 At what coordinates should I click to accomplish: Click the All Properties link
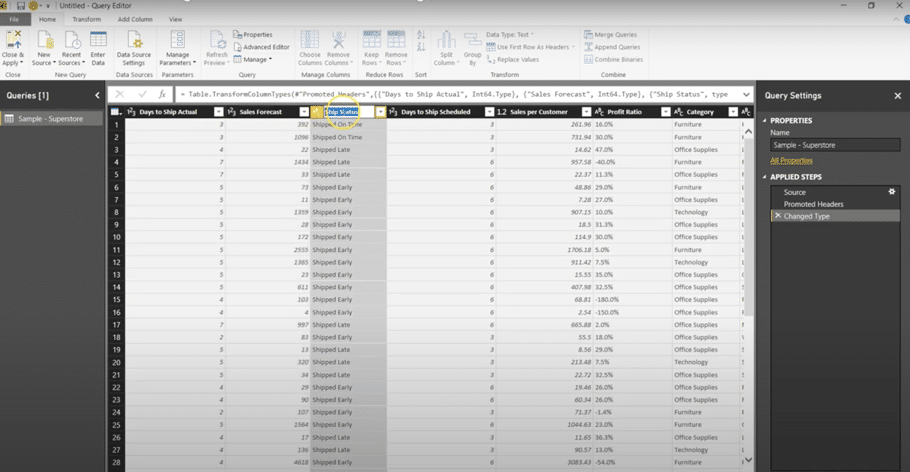click(791, 160)
